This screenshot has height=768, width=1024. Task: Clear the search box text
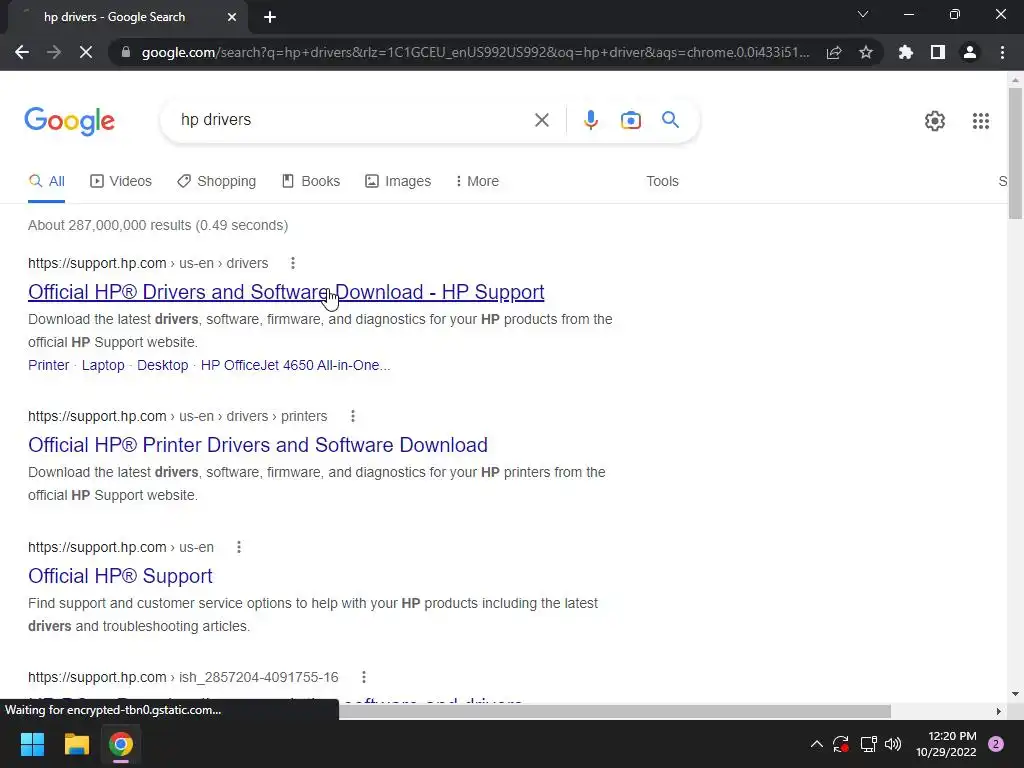(541, 120)
